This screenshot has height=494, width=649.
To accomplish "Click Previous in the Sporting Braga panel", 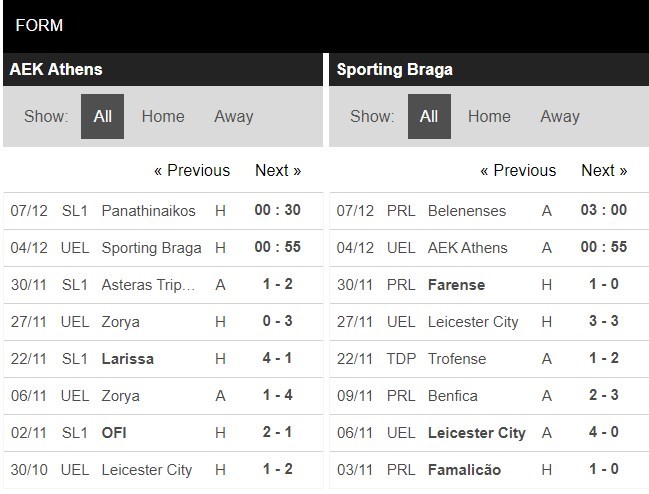I will [518, 170].
